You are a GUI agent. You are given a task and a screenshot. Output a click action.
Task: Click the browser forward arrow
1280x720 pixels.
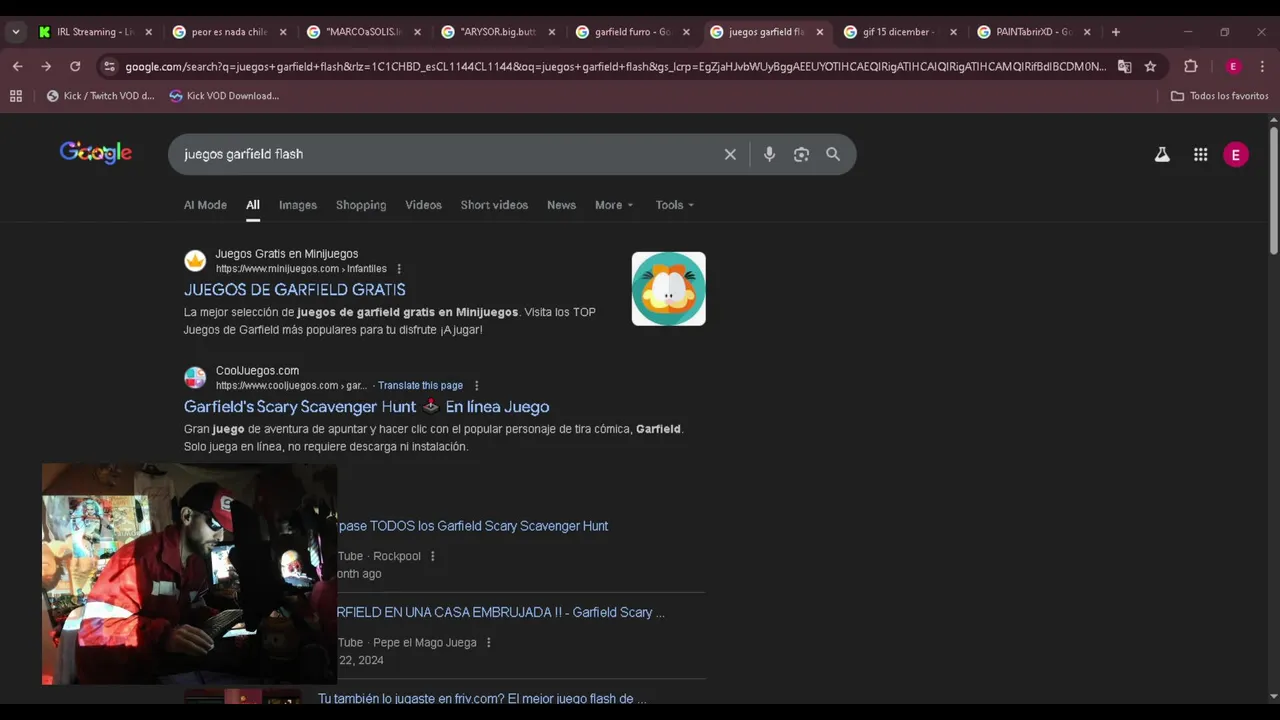46,66
